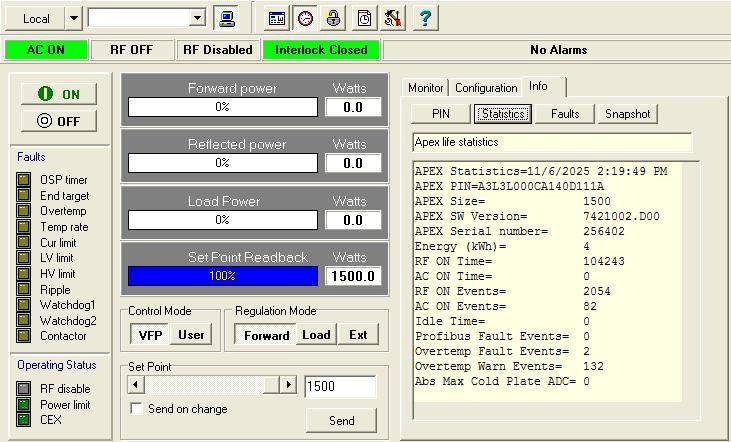Open the Configuration tab

point(486,88)
